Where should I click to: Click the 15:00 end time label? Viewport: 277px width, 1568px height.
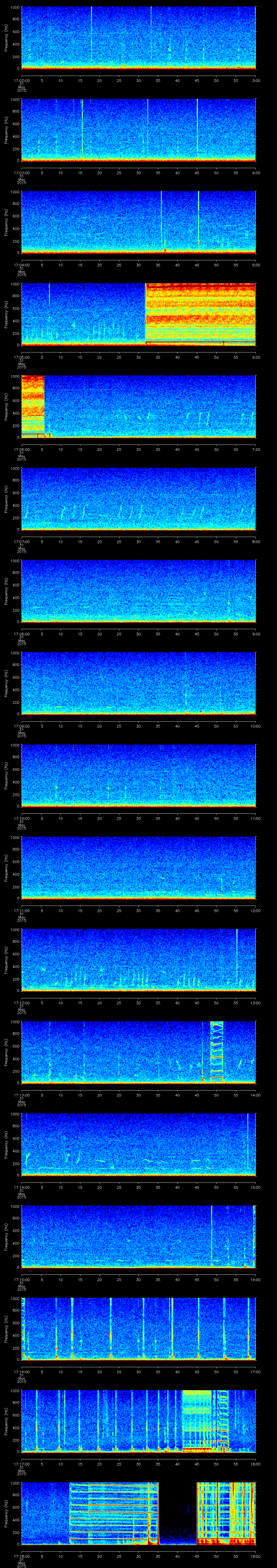click(256, 1187)
